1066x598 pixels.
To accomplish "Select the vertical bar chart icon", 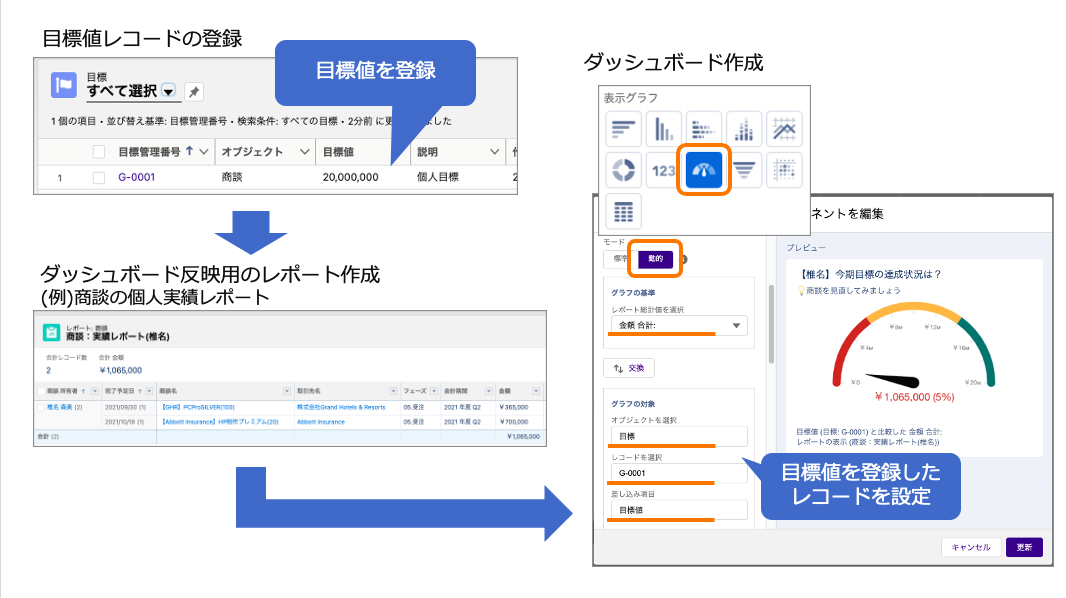I will pyautogui.click(x=664, y=129).
